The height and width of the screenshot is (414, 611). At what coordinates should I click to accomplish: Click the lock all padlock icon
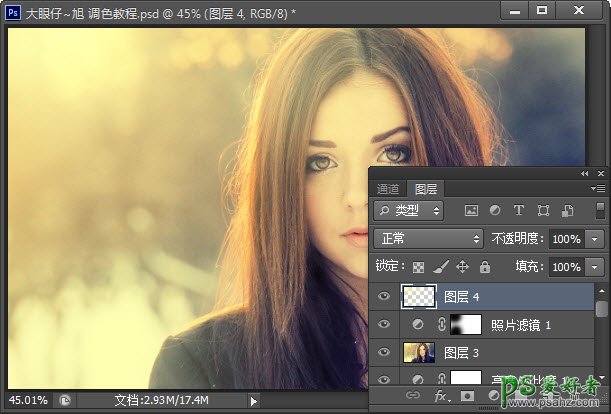[485, 267]
